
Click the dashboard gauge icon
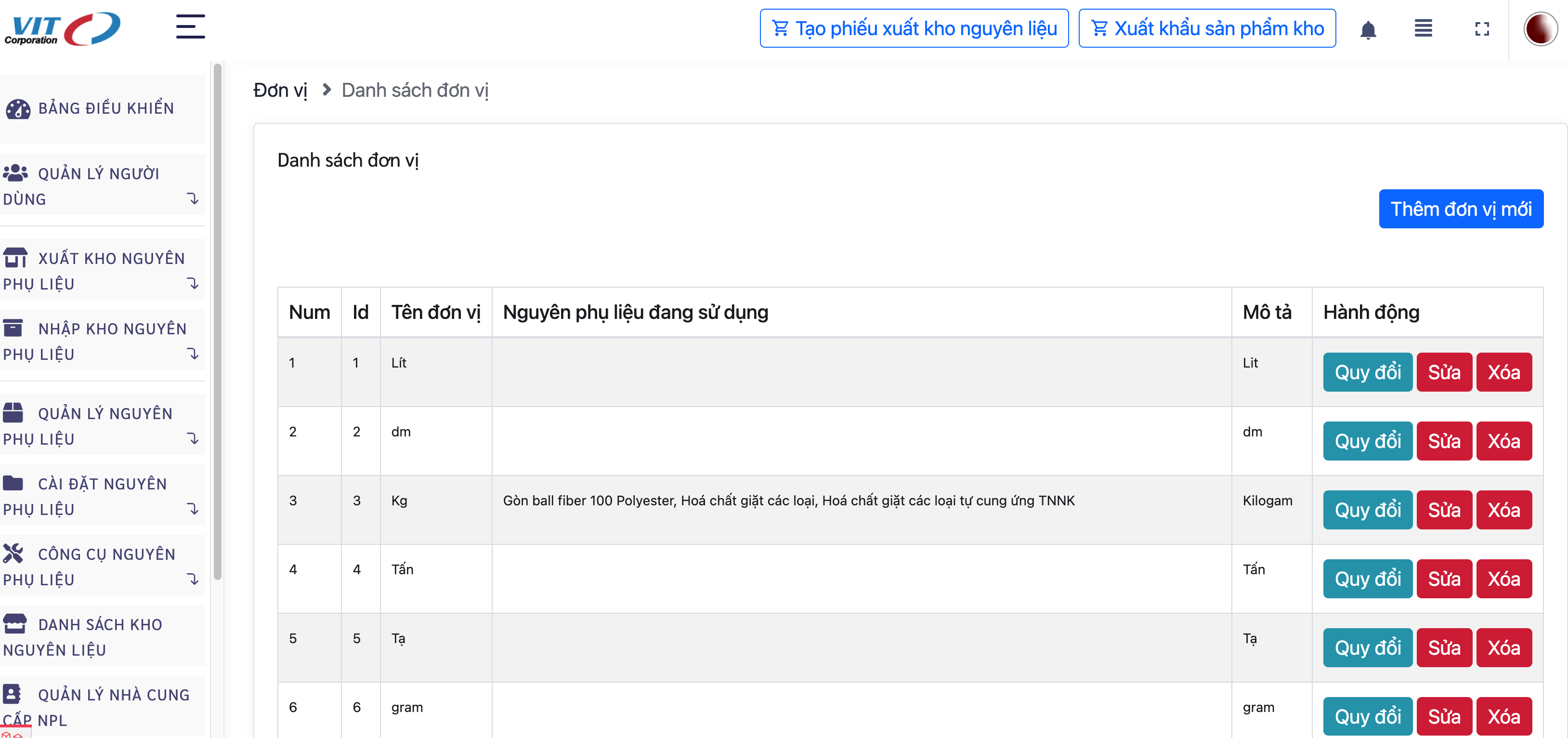click(x=18, y=108)
